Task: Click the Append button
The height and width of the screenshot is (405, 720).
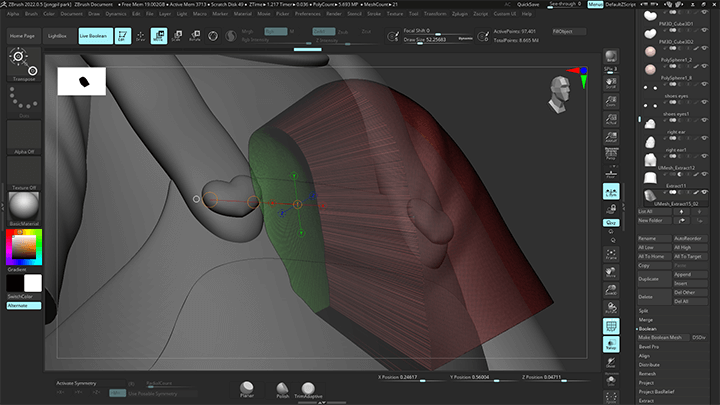Action: tap(690, 275)
